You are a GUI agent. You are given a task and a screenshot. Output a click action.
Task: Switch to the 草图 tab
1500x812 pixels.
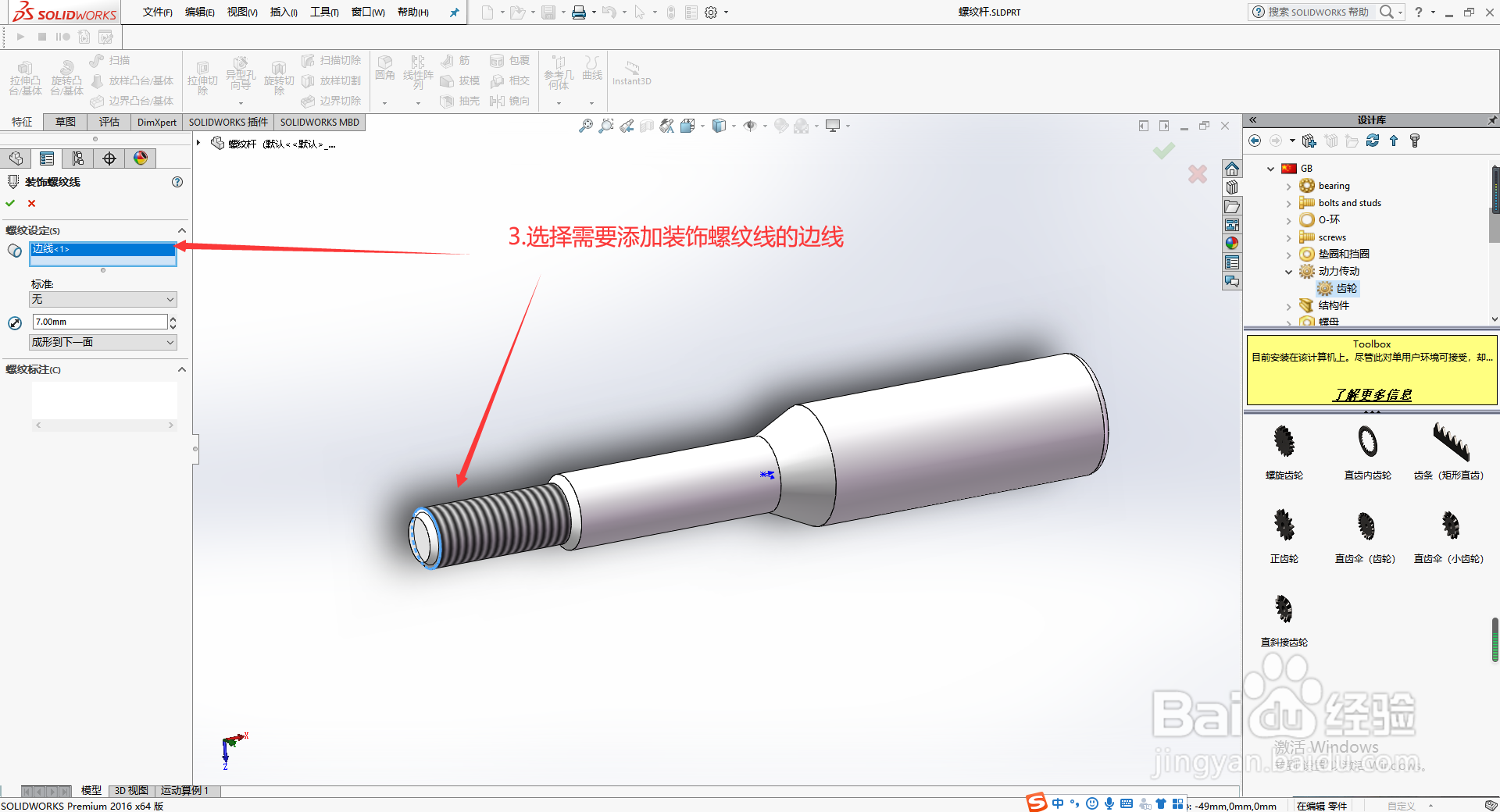(66, 122)
